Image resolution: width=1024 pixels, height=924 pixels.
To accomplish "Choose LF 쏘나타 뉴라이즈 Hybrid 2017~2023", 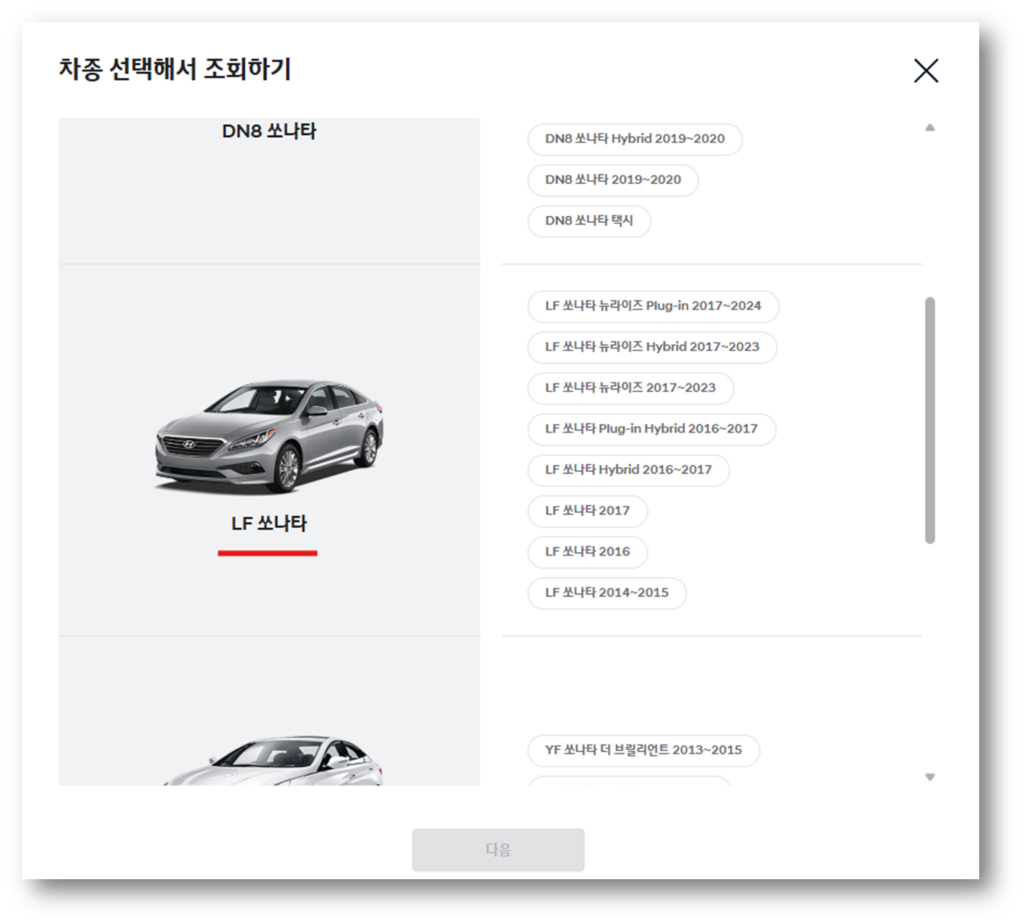I will 651,347.
